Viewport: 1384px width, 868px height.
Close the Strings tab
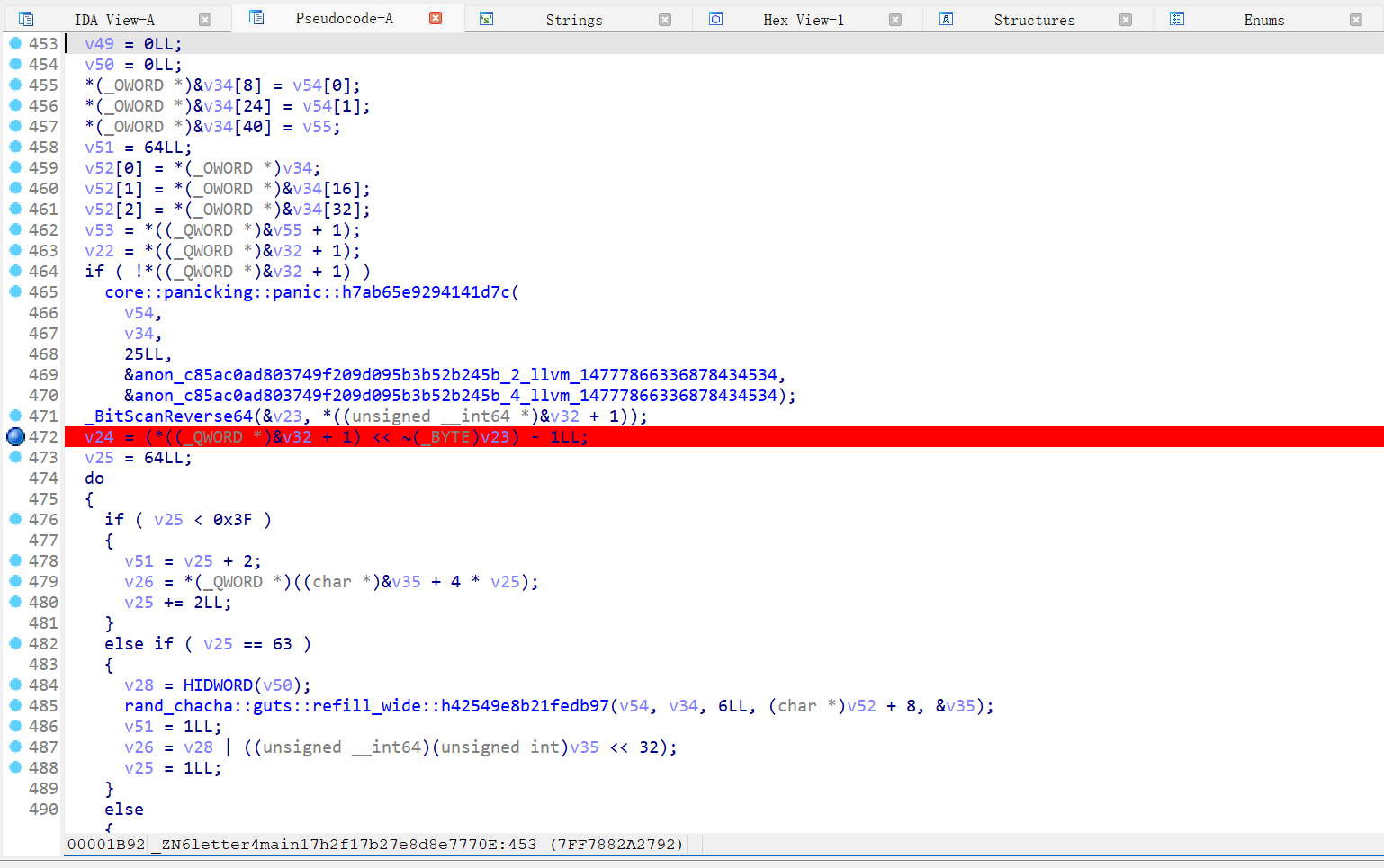(x=665, y=20)
